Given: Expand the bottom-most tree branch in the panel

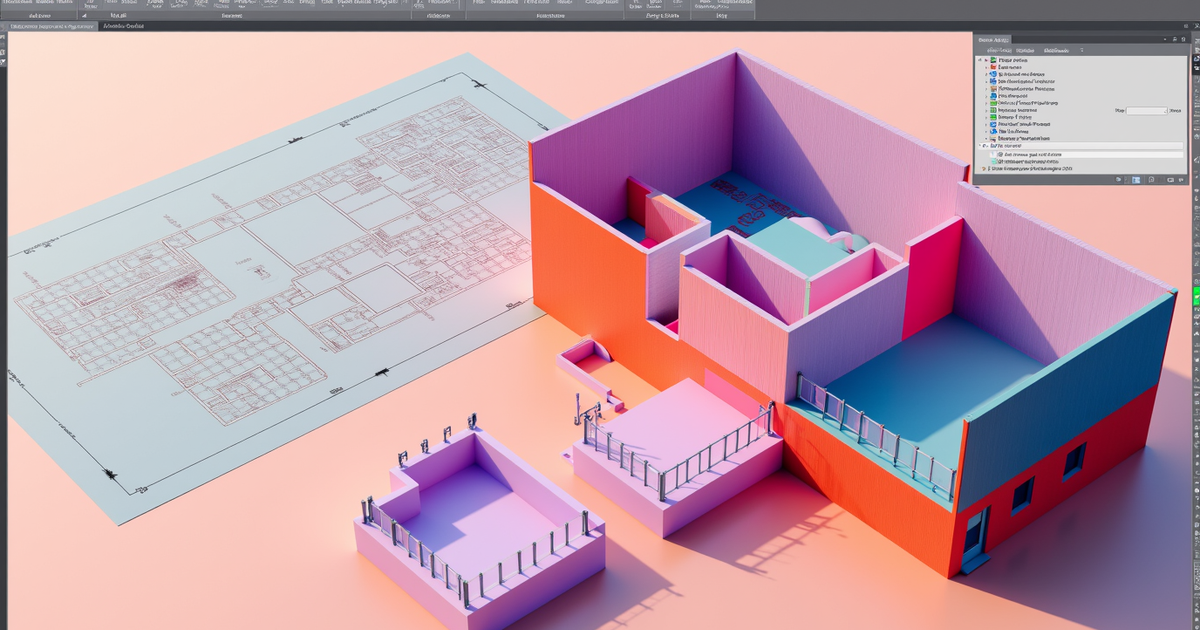Looking at the screenshot, I should [x=983, y=169].
